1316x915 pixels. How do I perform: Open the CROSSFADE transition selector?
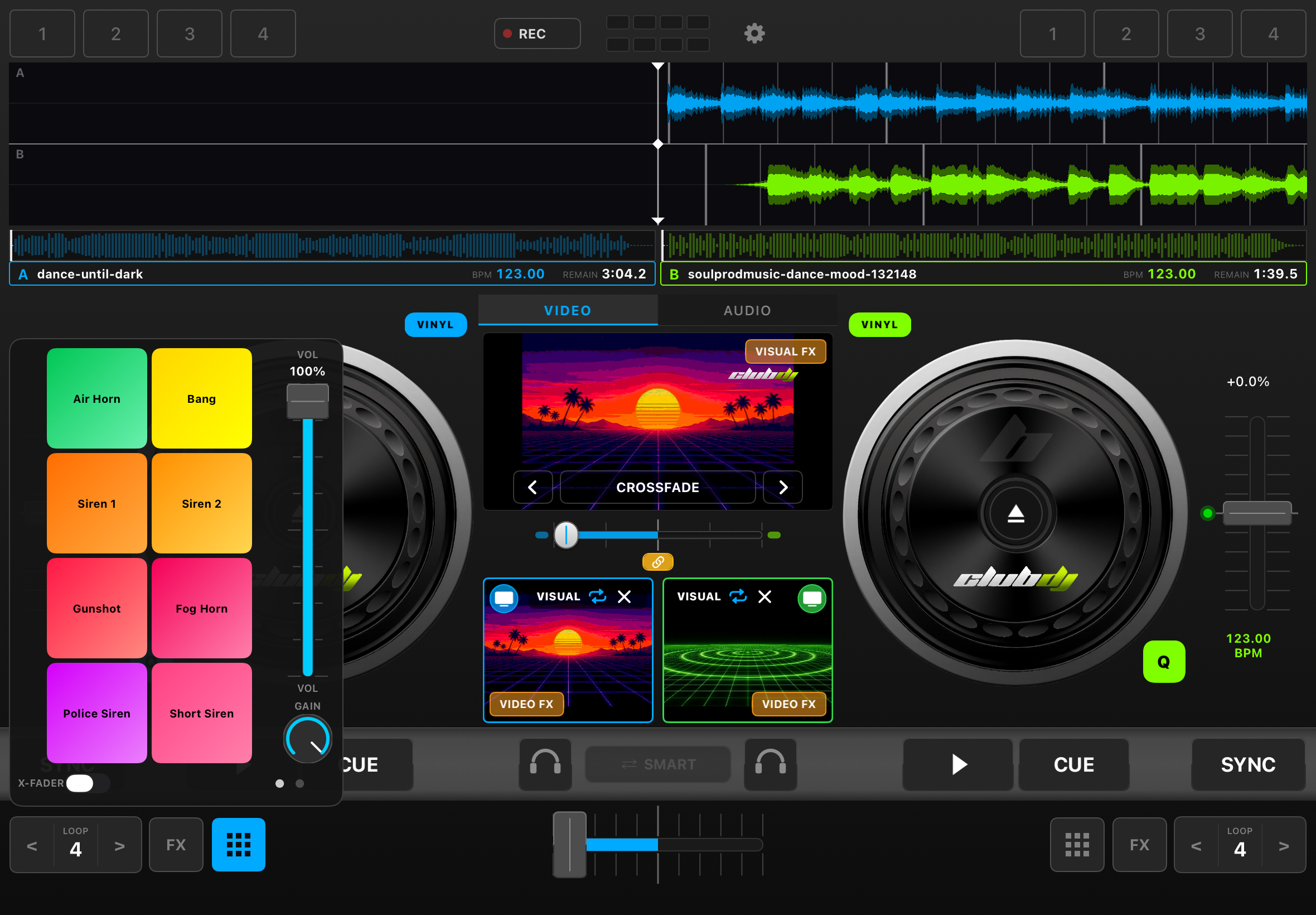point(657,487)
